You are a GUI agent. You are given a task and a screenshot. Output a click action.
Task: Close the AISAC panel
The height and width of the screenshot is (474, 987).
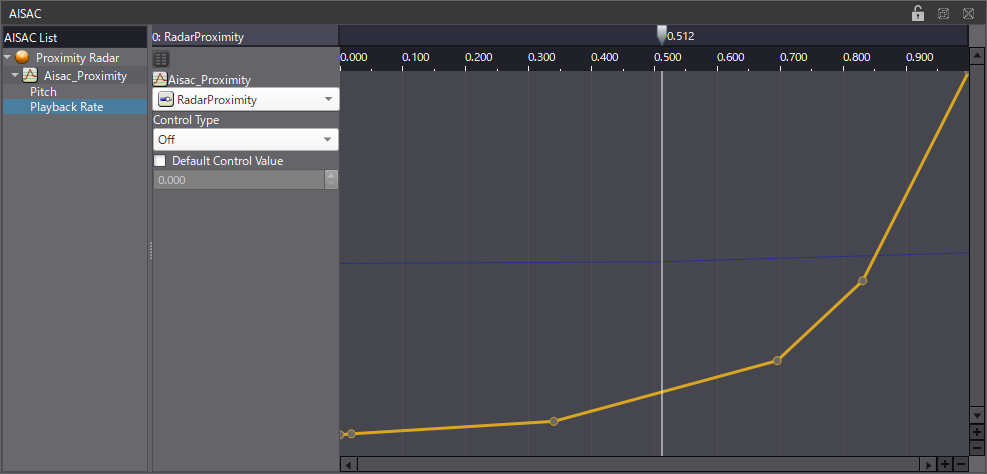(x=968, y=13)
